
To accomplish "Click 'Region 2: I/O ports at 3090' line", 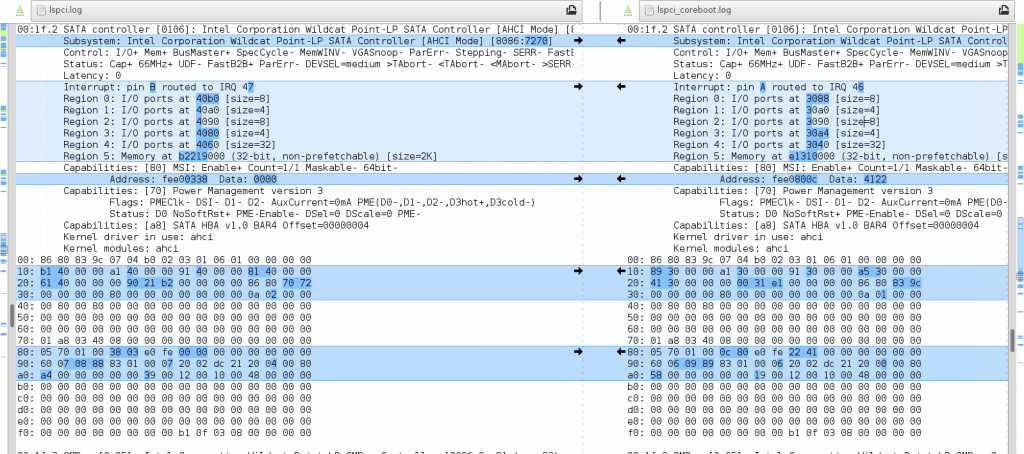I will tap(777, 121).
